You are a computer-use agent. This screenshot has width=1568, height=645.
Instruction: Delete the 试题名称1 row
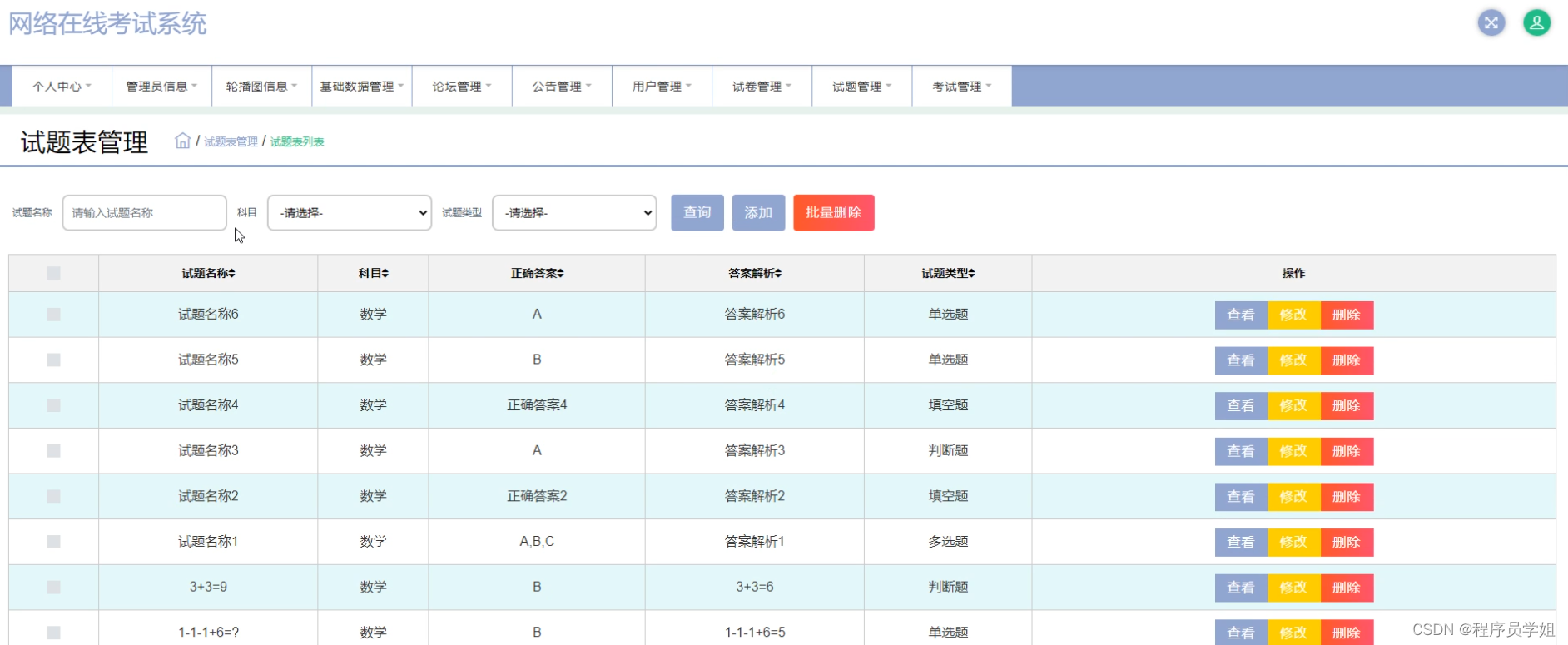coord(1347,543)
